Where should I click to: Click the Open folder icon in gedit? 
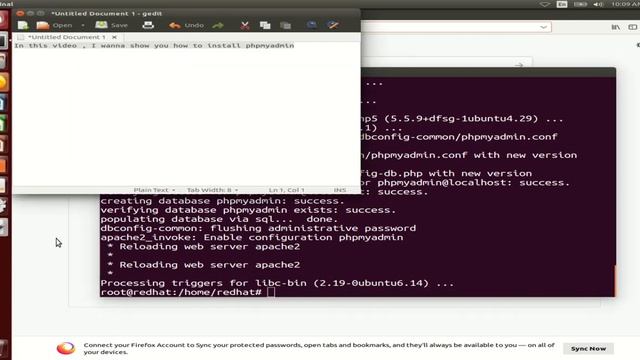42,25
